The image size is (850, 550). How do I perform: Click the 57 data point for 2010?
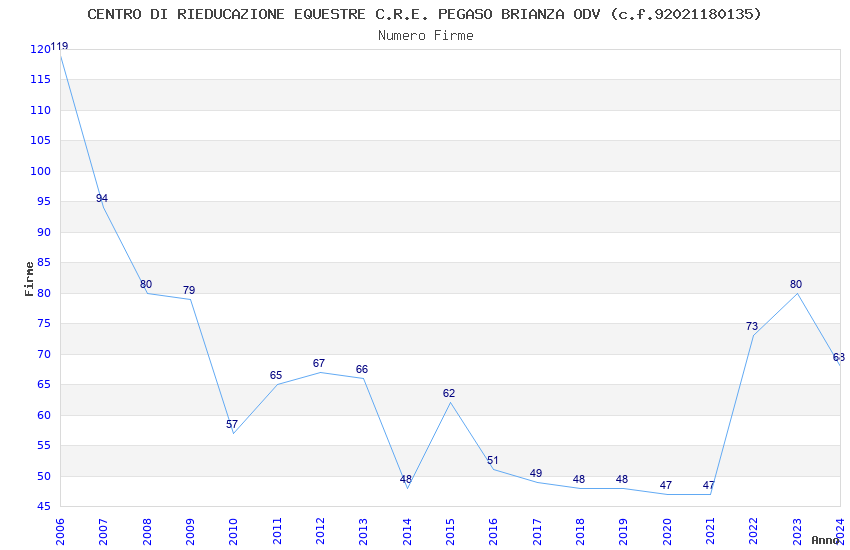tap(232, 424)
